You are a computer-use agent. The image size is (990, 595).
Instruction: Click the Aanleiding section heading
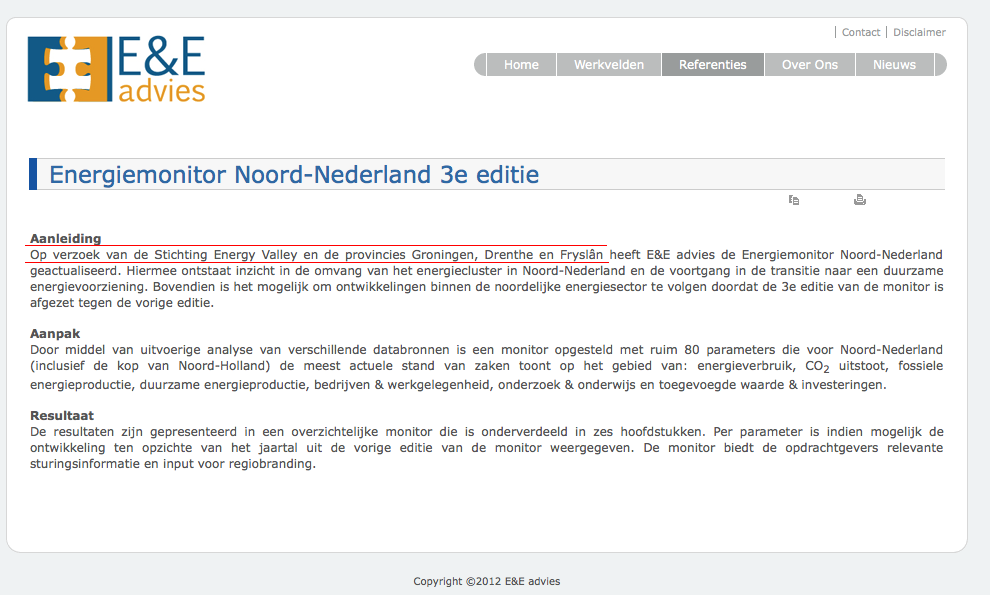pos(65,239)
